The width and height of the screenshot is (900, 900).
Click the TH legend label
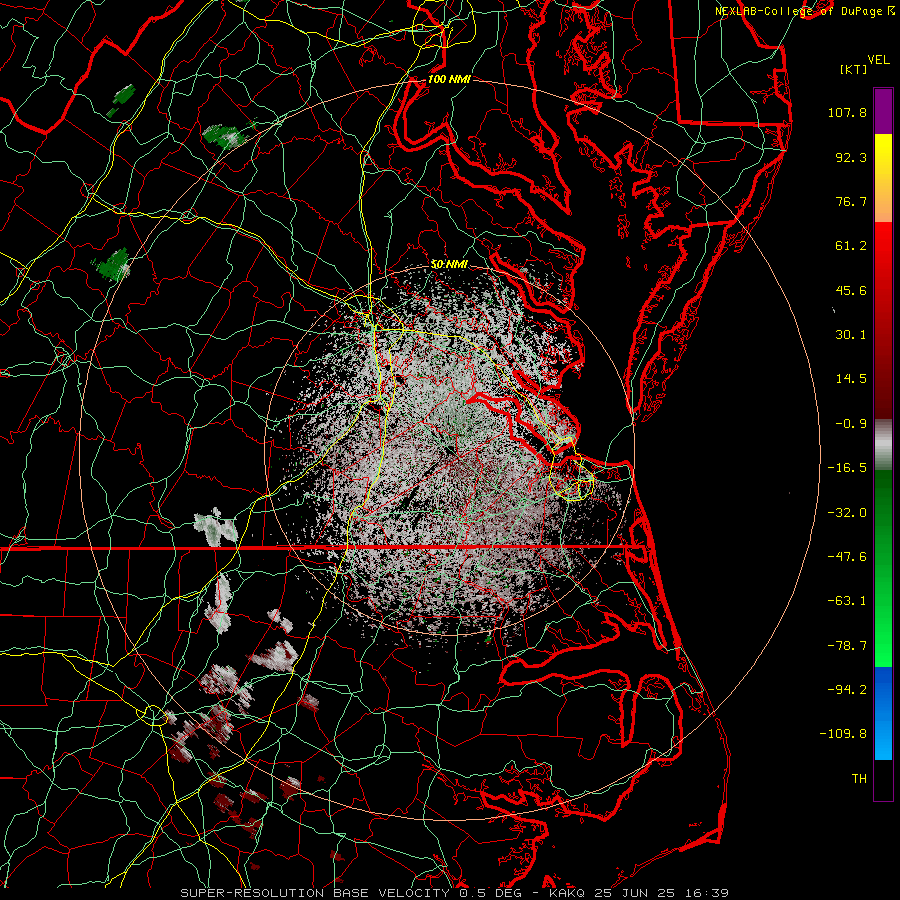tap(859, 779)
